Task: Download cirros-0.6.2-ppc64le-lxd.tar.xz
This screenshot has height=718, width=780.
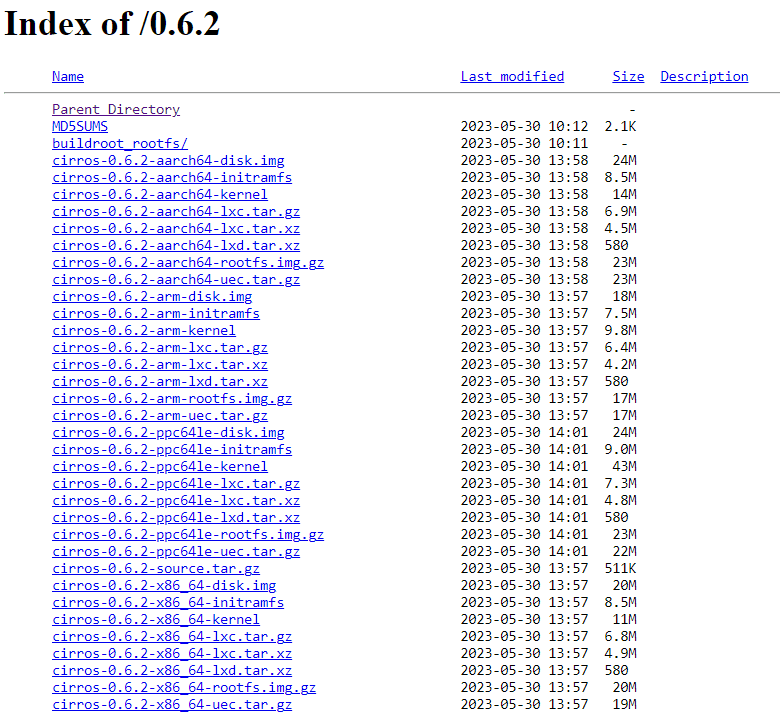Action: tap(176, 517)
